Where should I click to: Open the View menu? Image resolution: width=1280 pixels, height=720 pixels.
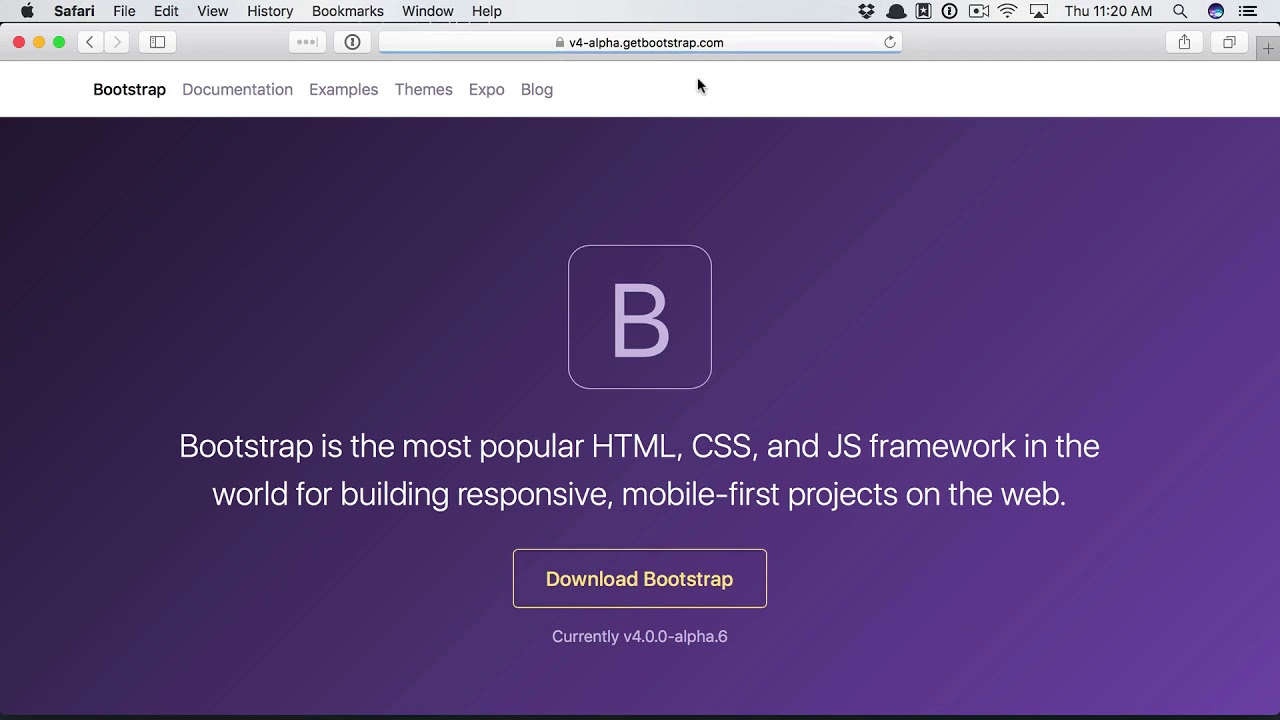click(x=212, y=11)
